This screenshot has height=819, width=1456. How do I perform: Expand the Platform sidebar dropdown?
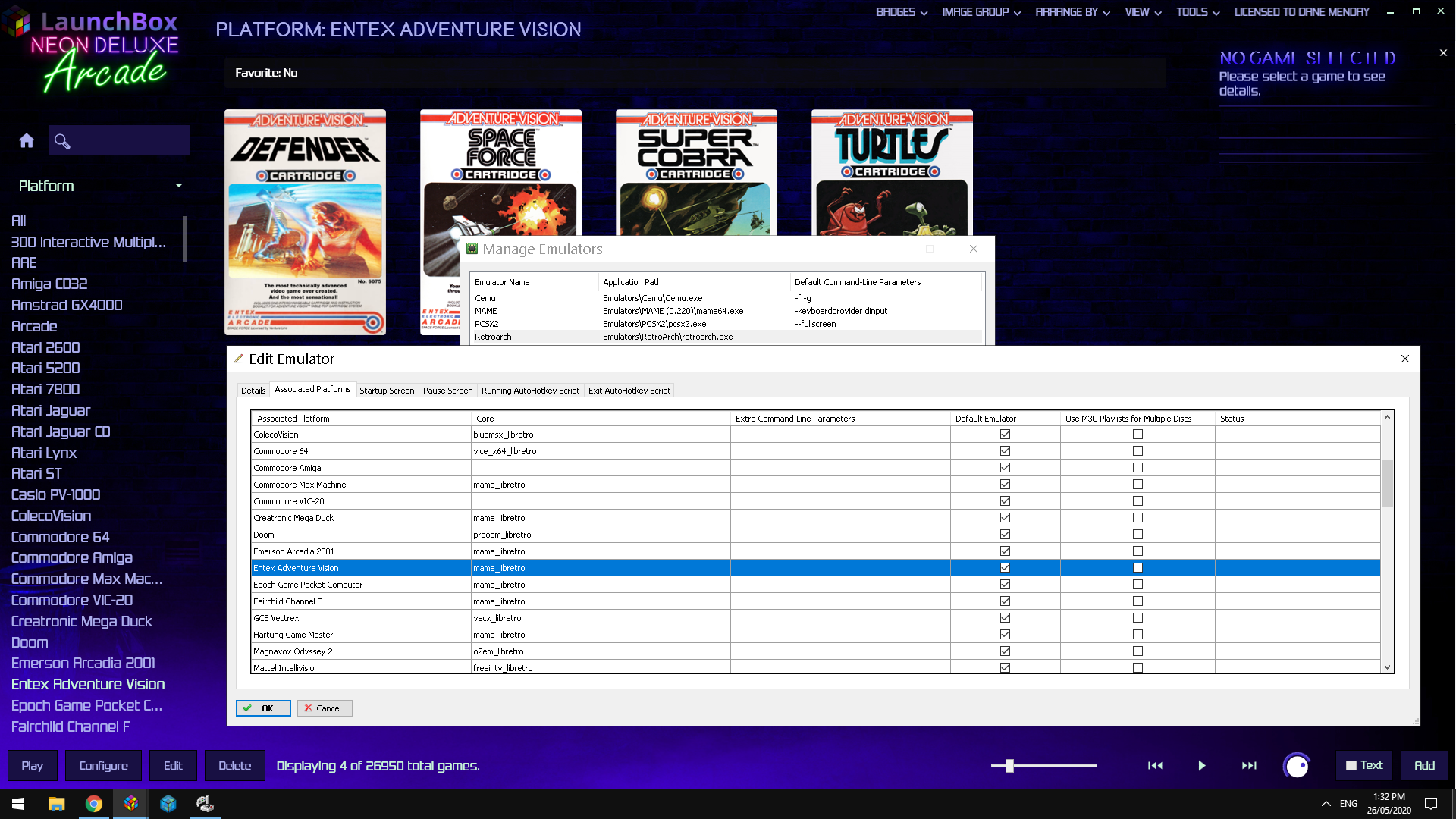[100, 186]
